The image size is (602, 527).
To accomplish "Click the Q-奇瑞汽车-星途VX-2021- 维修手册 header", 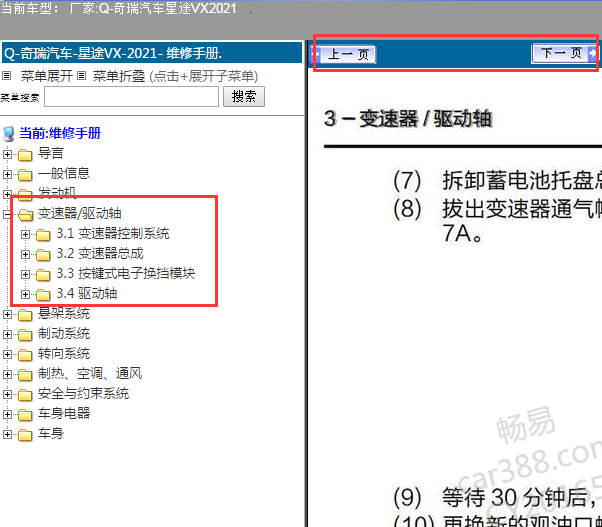I will click(x=152, y=53).
